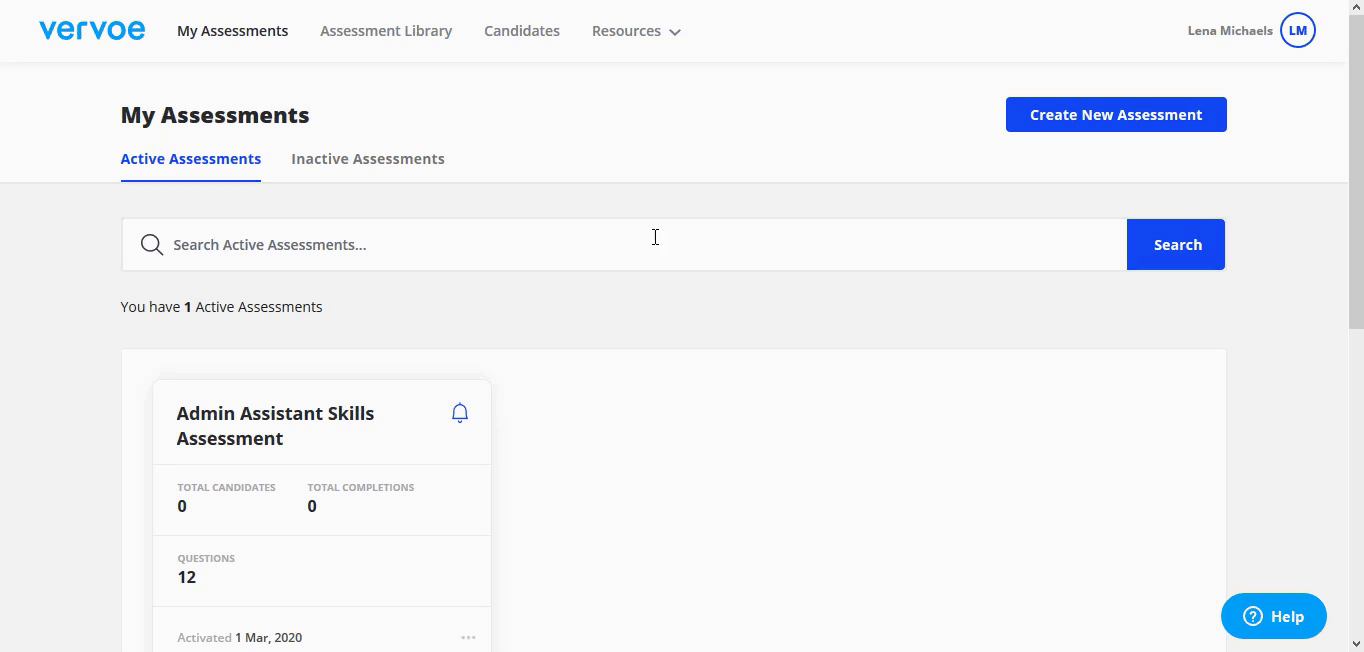Click the question mark Help icon
This screenshot has height=652, width=1364.
click(x=1253, y=617)
